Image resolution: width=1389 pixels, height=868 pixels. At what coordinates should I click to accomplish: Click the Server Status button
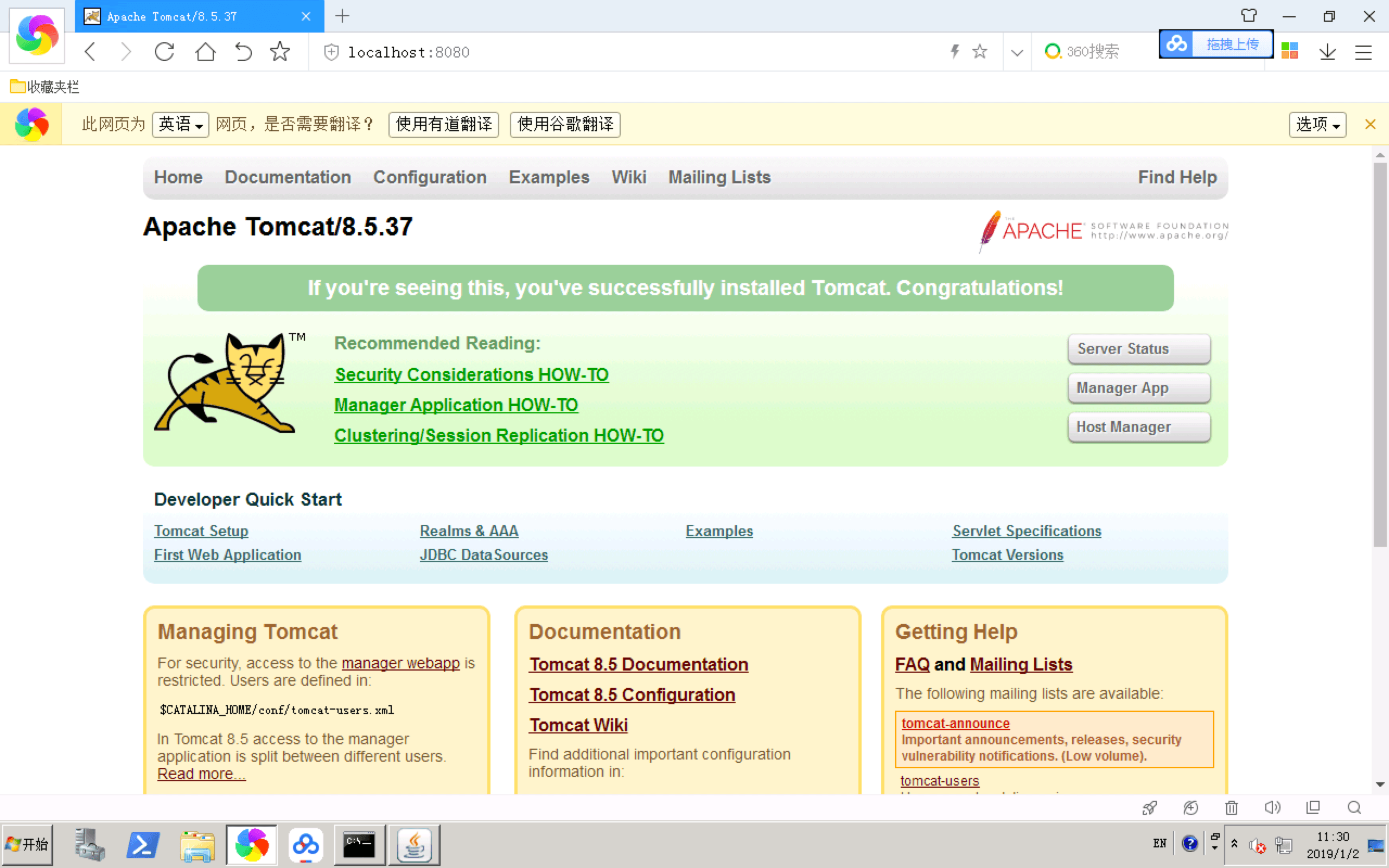tap(1139, 349)
